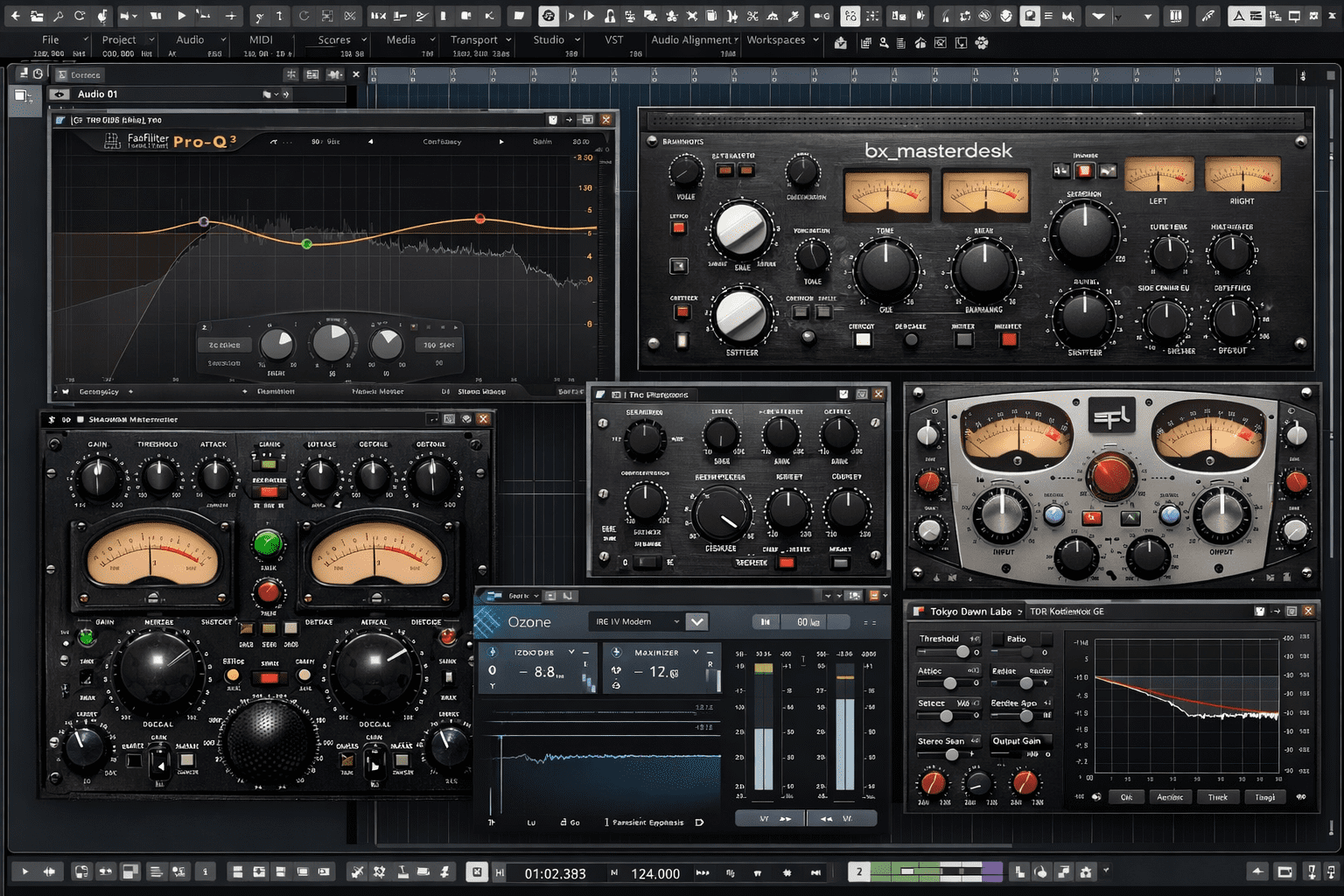Click the Ozone logo icon
1344x896 pixels.
coord(487,621)
